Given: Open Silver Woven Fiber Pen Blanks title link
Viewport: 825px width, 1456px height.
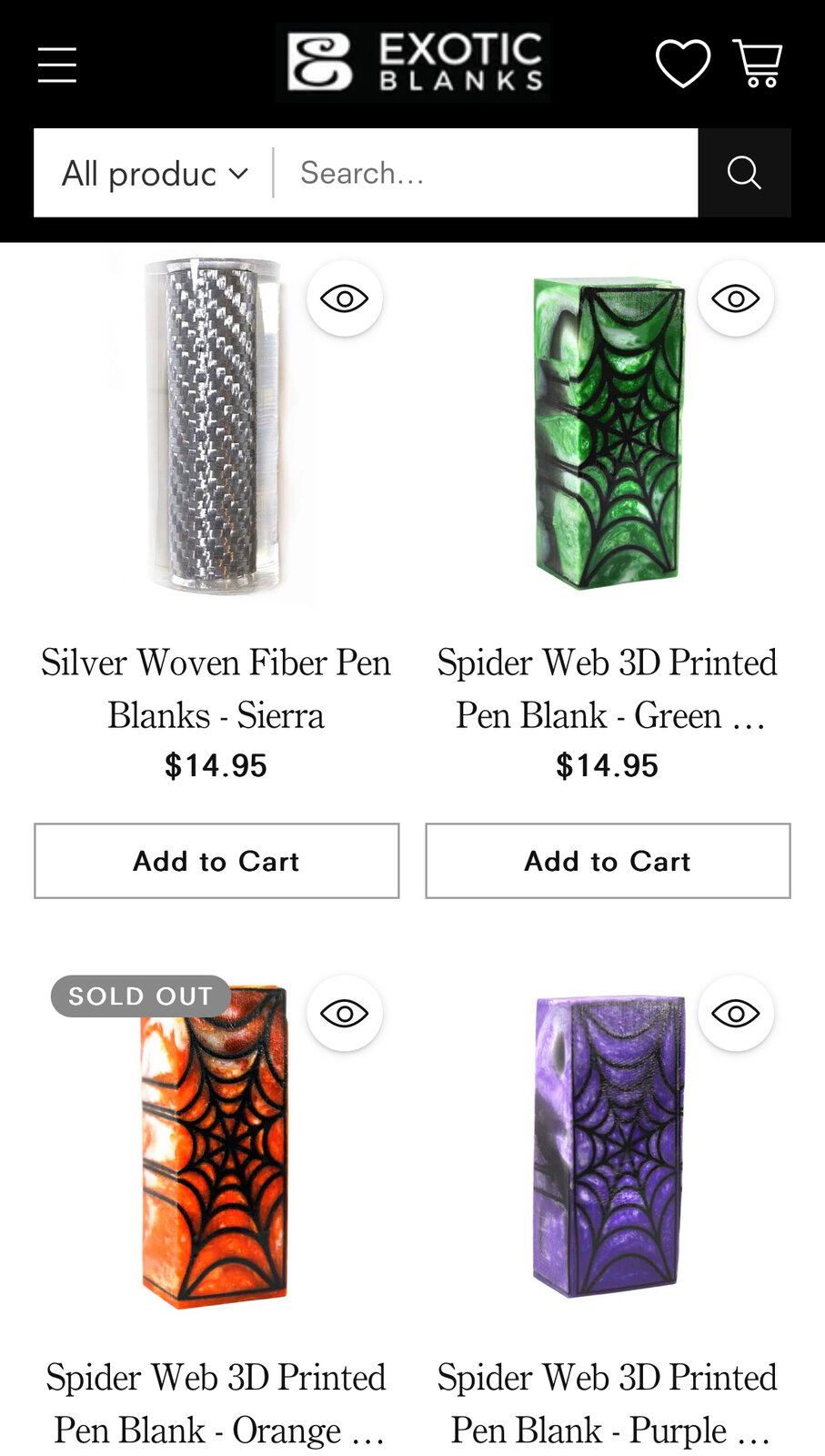Looking at the screenshot, I should click(x=216, y=689).
